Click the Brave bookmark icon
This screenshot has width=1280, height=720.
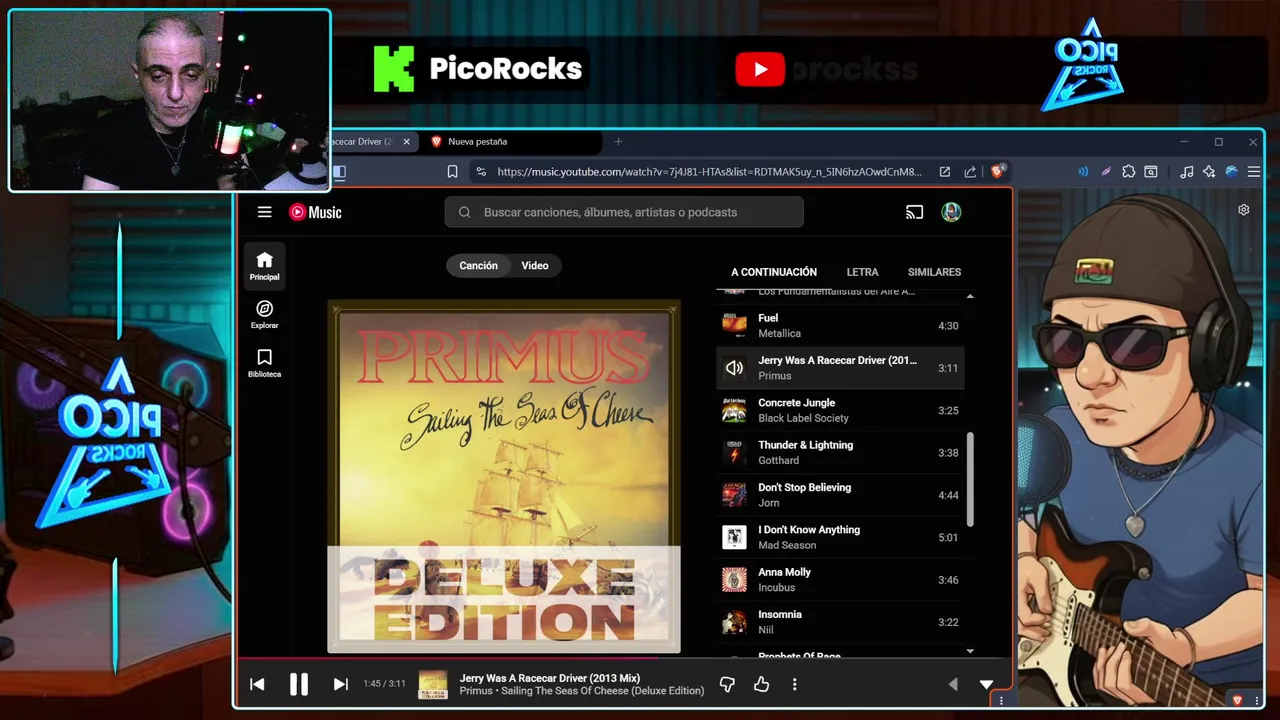coord(452,172)
